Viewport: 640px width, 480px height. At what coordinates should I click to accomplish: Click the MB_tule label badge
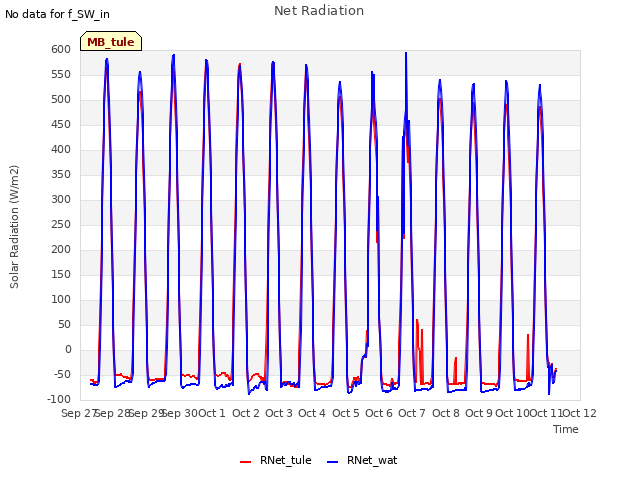tap(111, 41)
